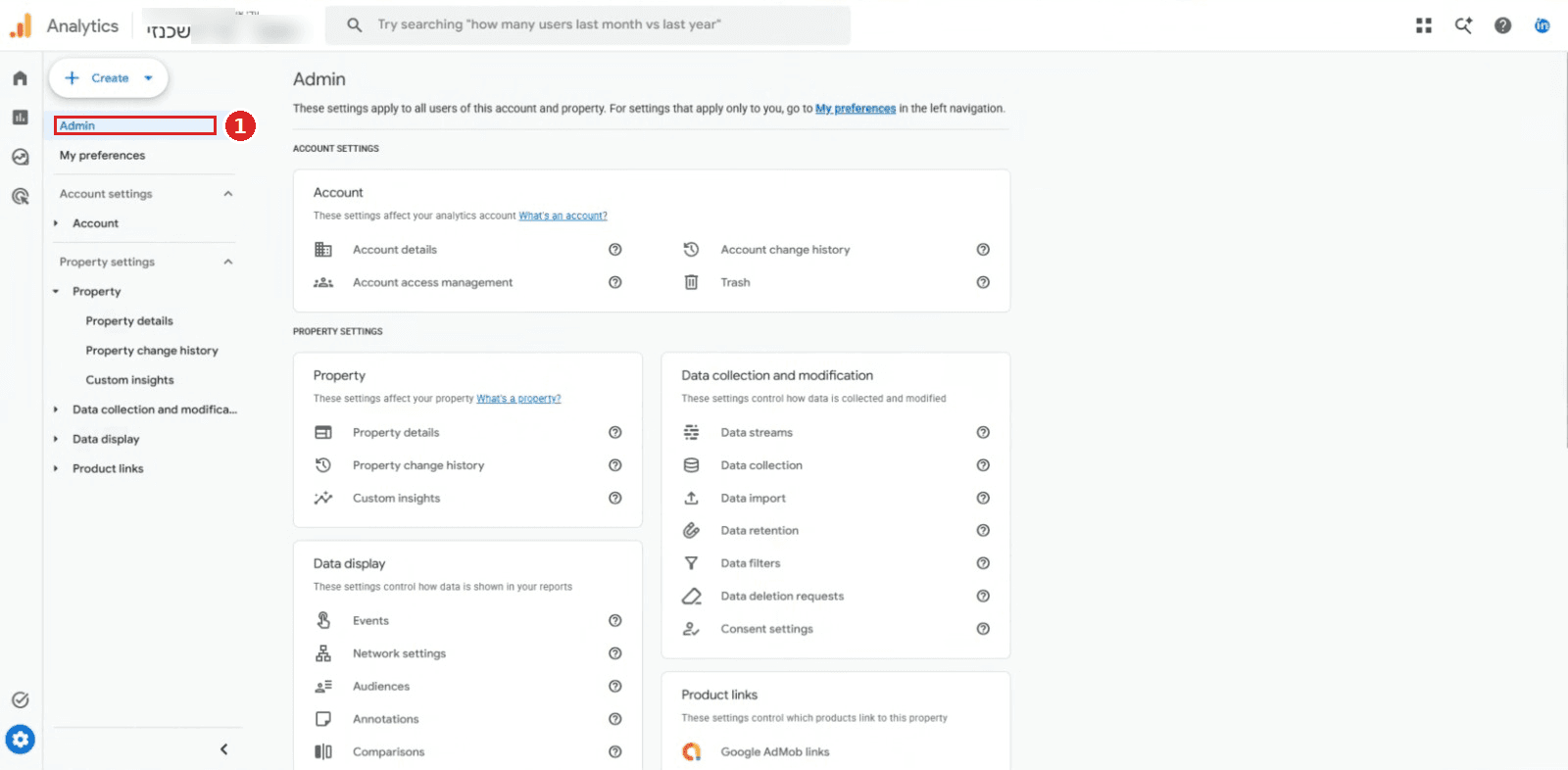Open the insights search sparkle icon
The height and width of the screenshot is (770, 1568).
(1463, 25)
